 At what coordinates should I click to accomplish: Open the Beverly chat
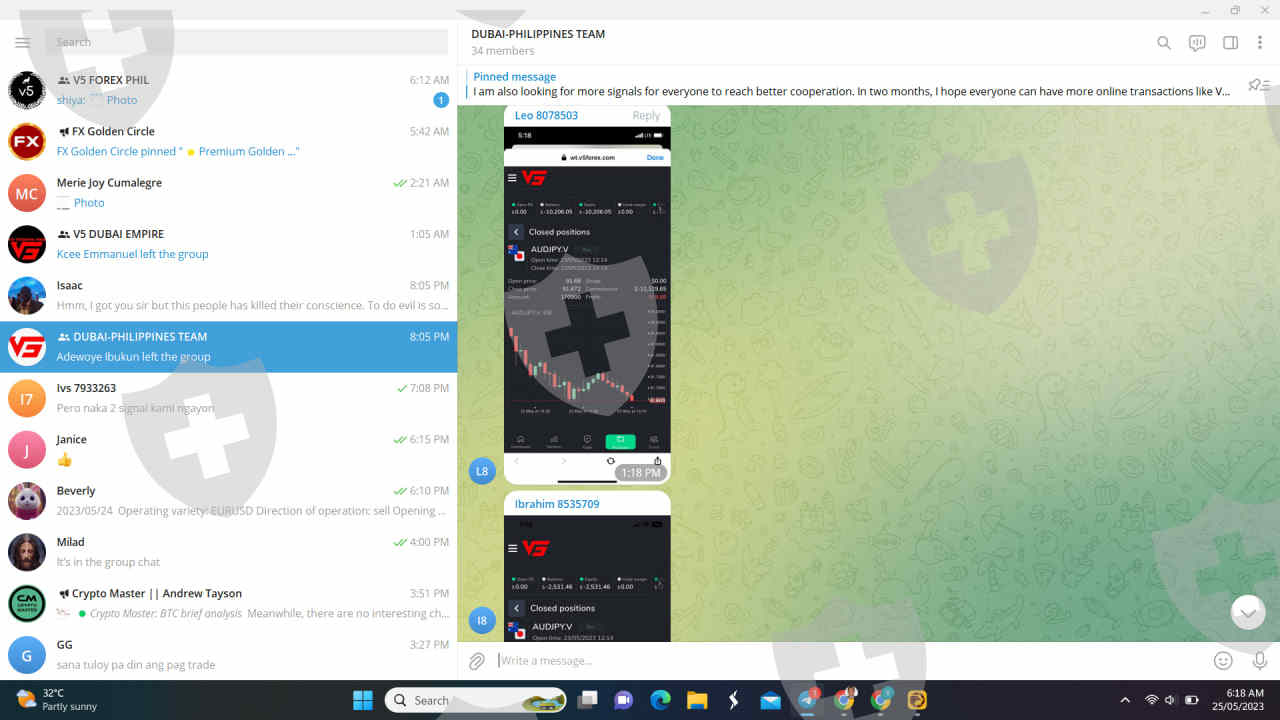[228, 501]
